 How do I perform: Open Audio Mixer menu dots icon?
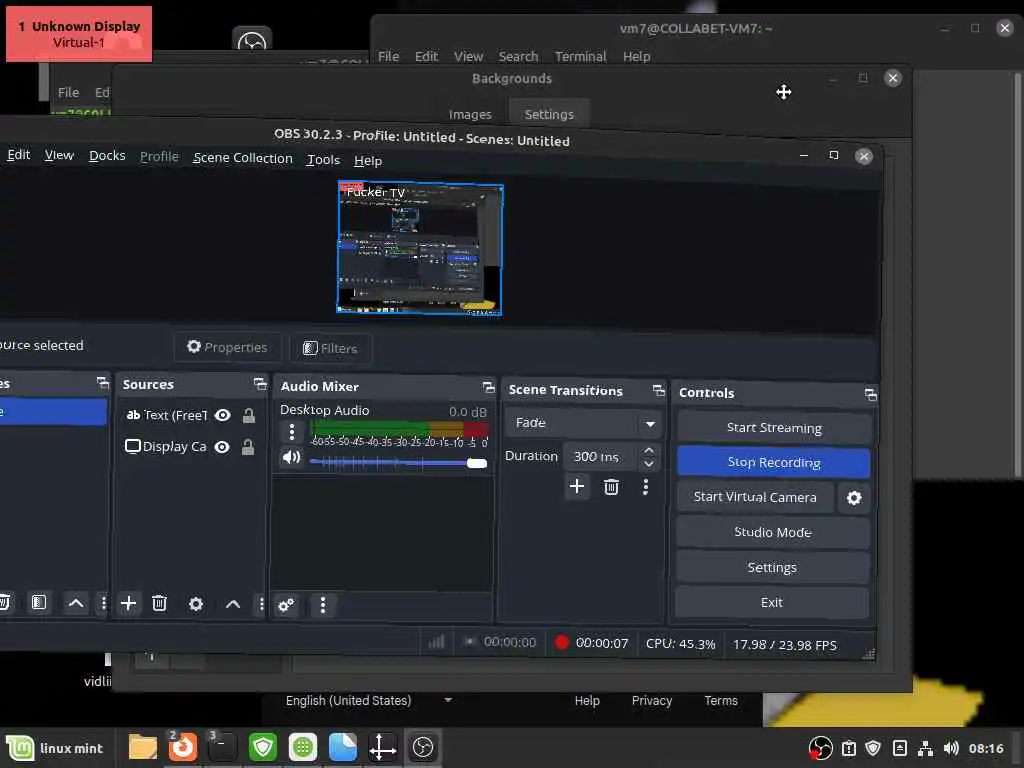pyautogui.click(x=323, y=605)
